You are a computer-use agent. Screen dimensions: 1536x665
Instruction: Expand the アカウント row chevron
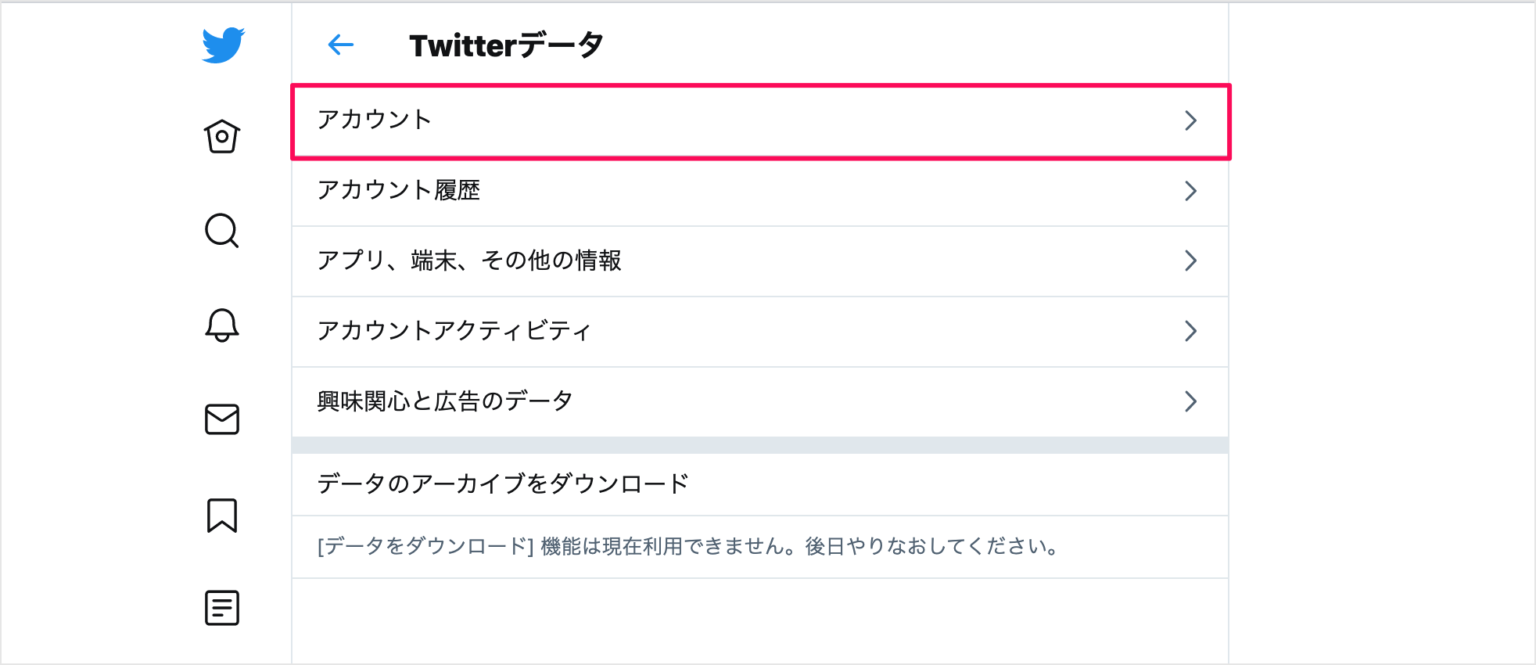(x=1190, y=120)
